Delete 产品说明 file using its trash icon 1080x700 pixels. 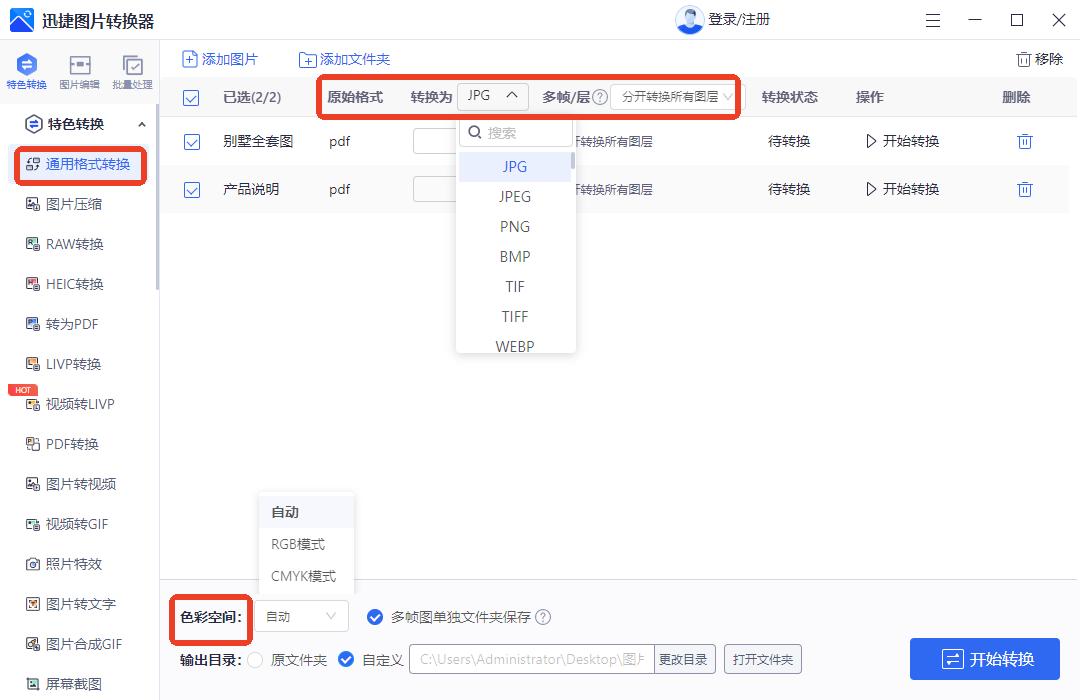tap(1025, 189)
